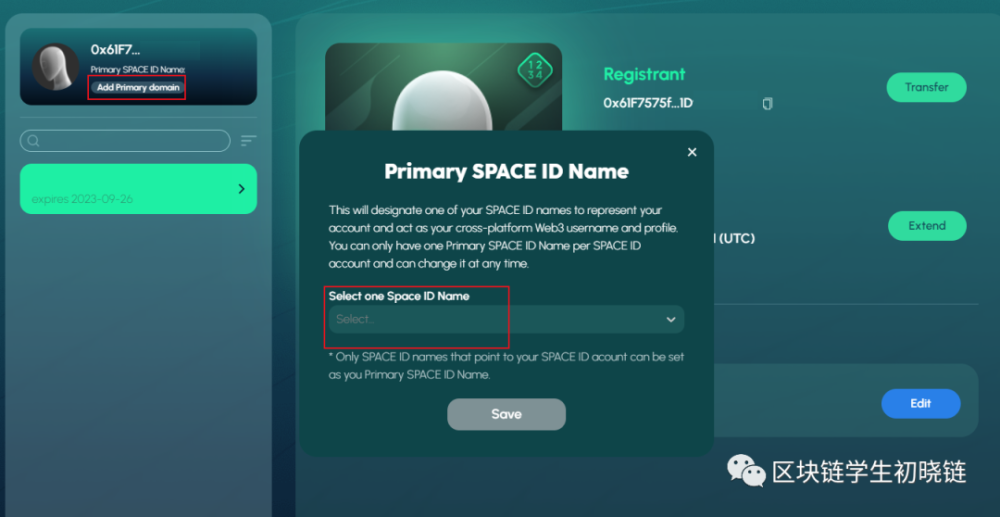
Task: Expand the Select one Space ID Name dropdown
Action: click(506, 319)
